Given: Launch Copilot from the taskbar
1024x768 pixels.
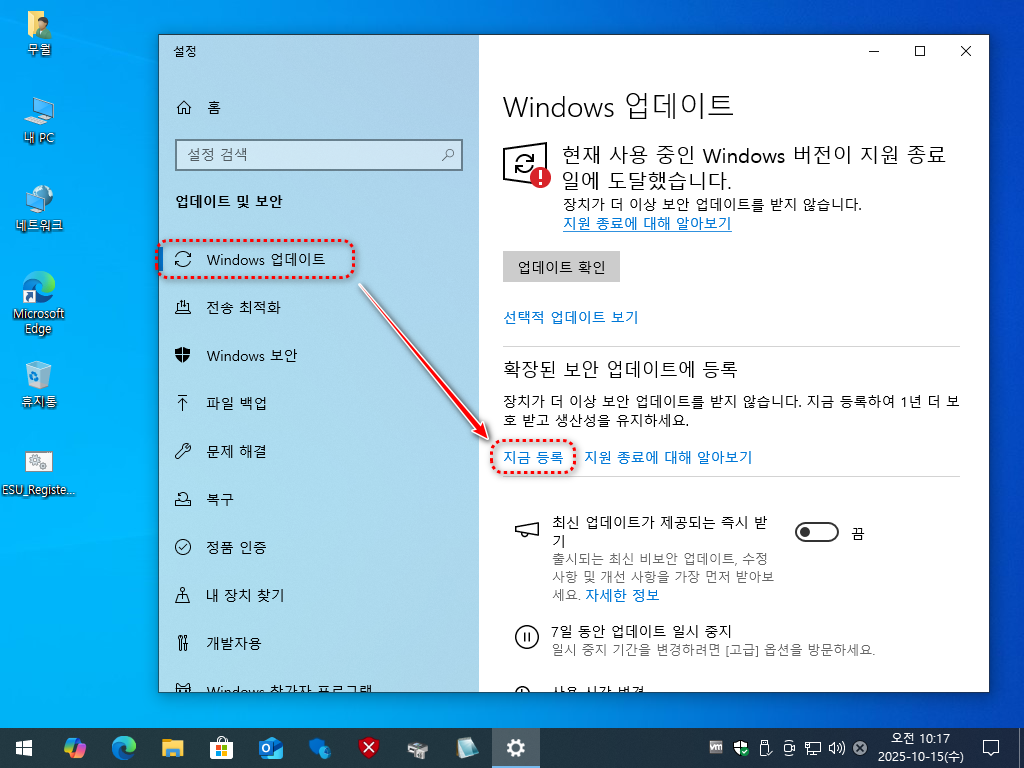Looking at the screenshot, I should (74, 748).
